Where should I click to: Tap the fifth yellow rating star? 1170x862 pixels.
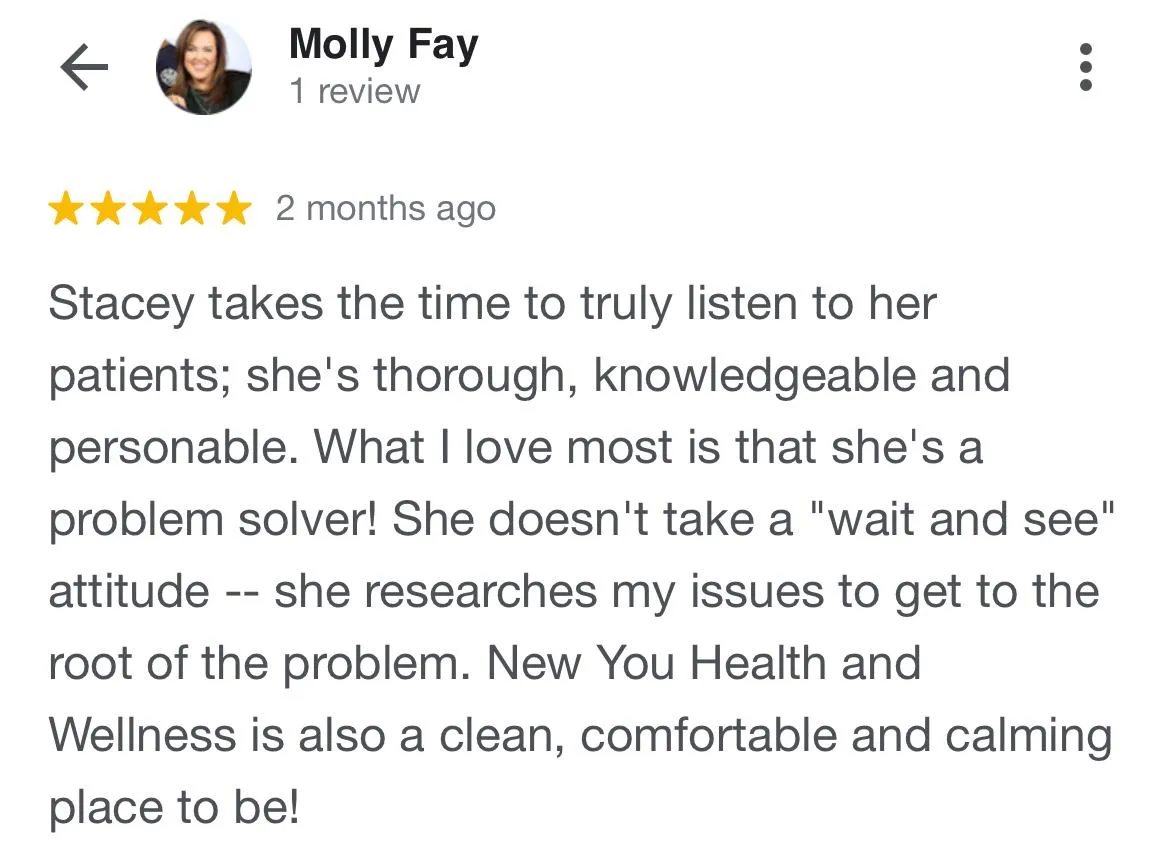(232, 209)
